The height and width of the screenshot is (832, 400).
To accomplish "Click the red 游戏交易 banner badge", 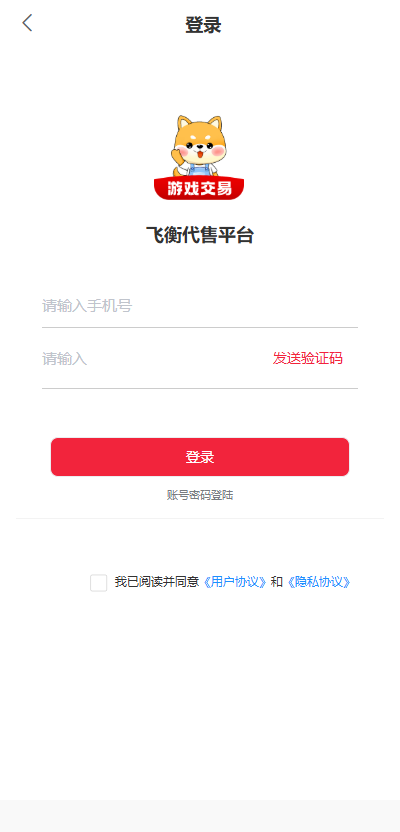I will tap(199, 188).
